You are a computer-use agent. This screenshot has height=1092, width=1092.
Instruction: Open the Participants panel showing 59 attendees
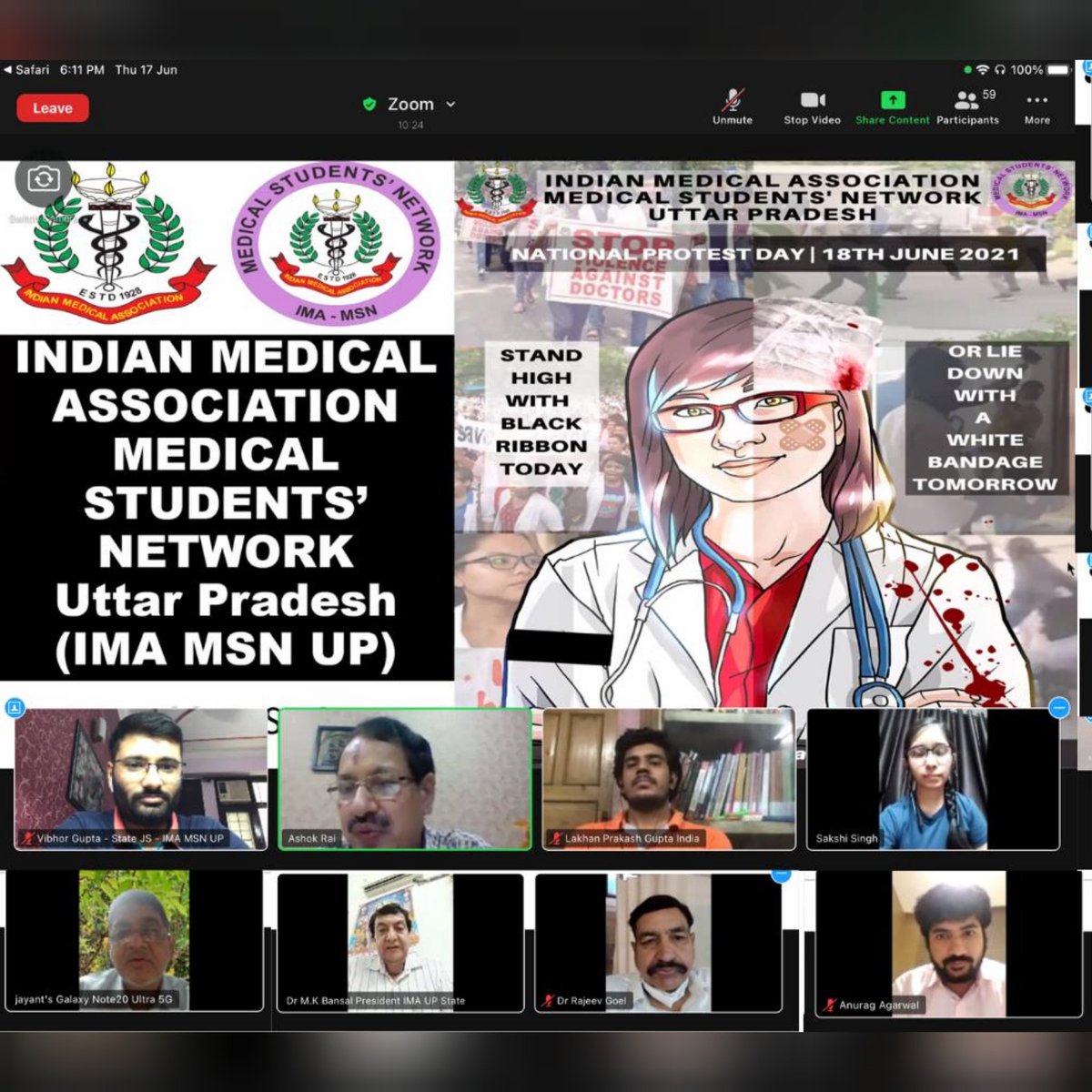[x=965, y=100]
